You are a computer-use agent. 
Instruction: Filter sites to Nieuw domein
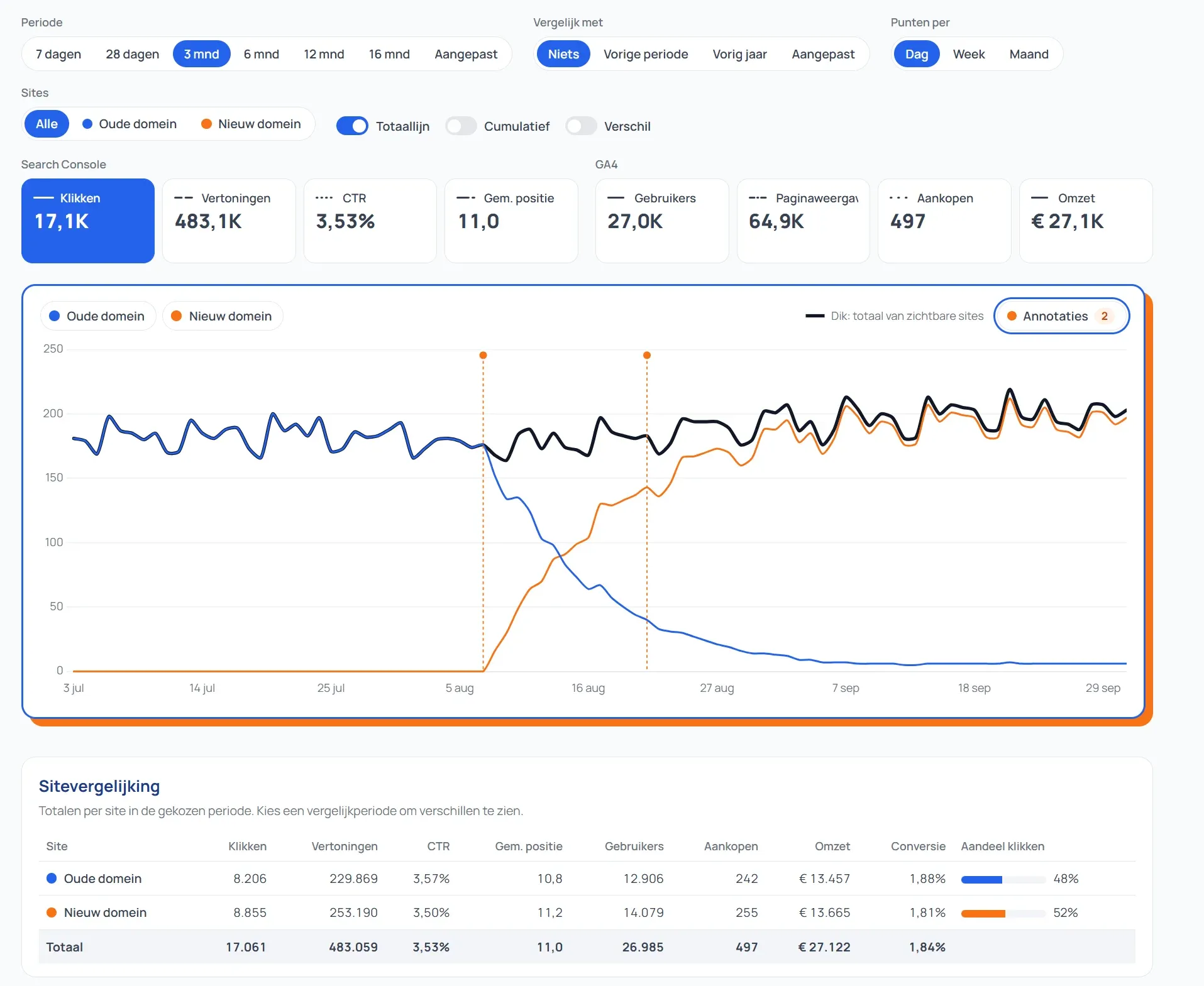pos(251,124)
